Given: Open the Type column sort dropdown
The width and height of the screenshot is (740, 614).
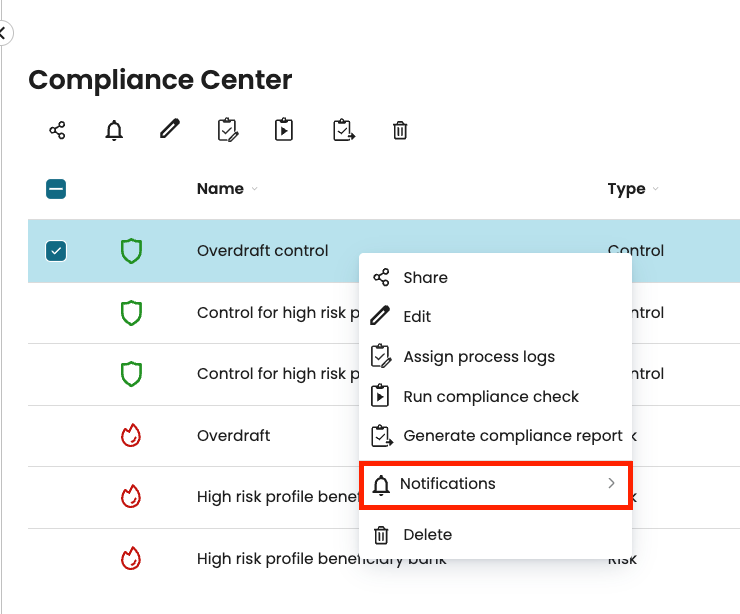Looking at the screenshot, I should [x=655, y=190].
